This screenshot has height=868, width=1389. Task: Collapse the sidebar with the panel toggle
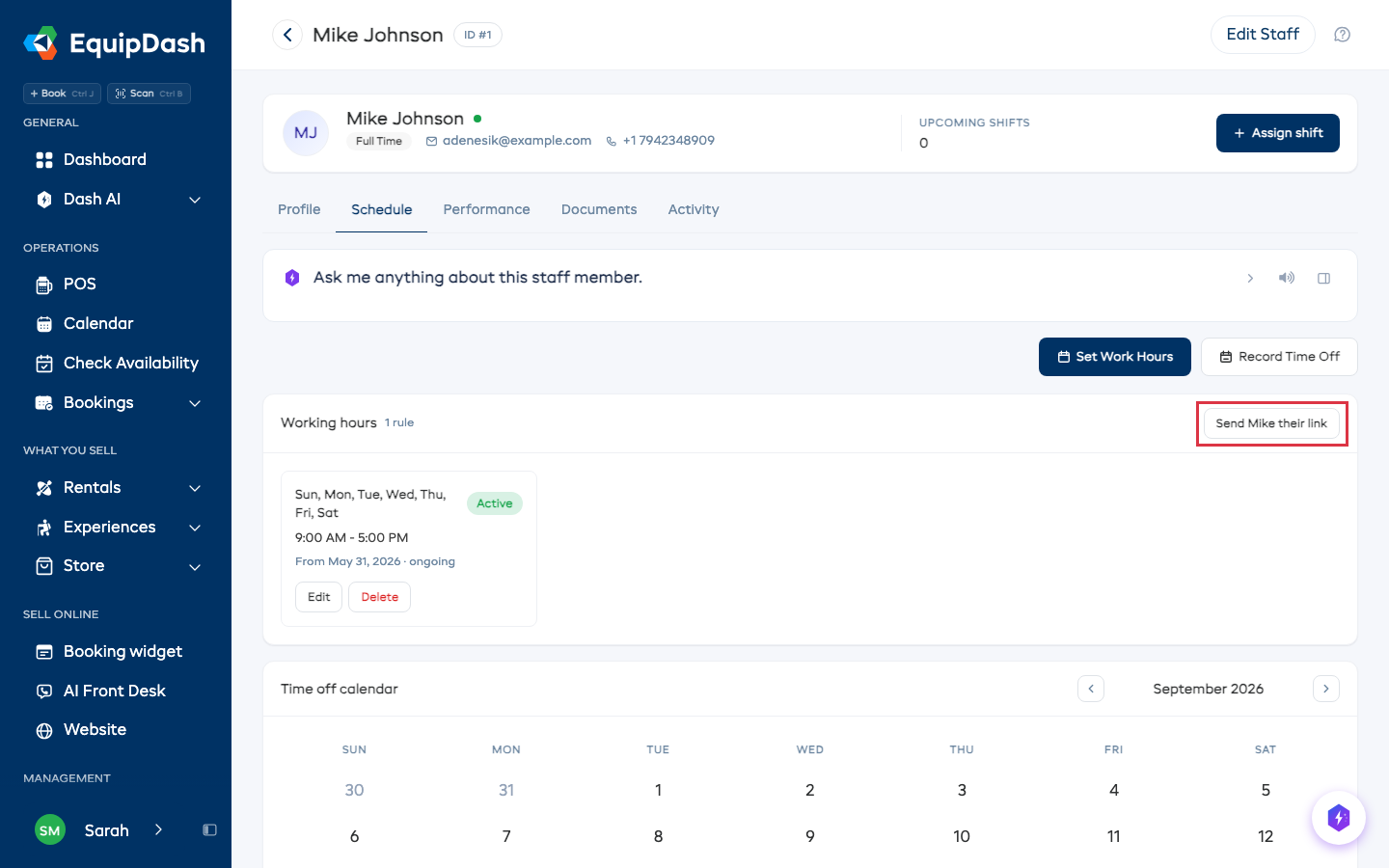coord(209,830)
